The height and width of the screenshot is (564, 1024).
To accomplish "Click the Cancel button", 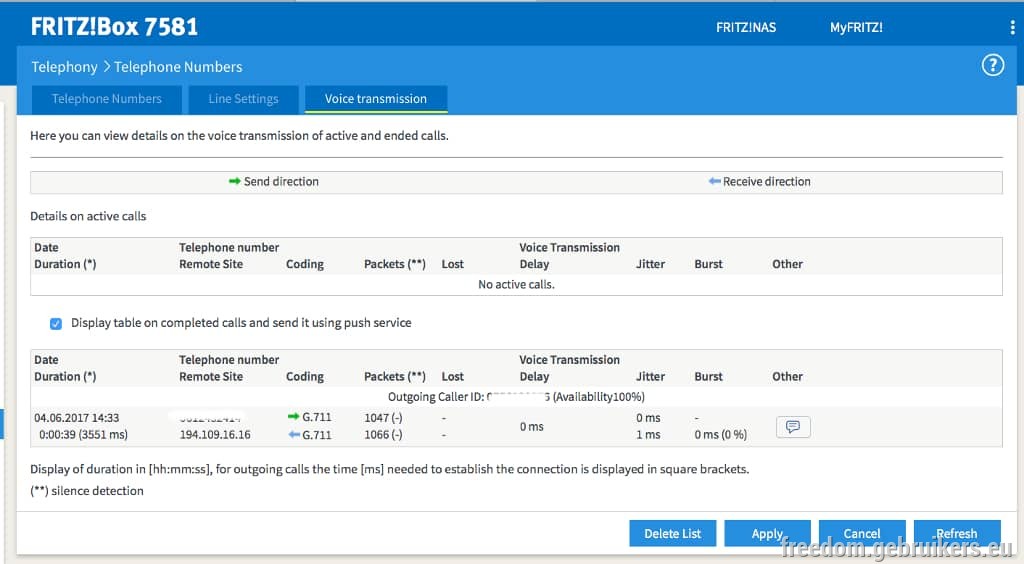I will 862,533.
